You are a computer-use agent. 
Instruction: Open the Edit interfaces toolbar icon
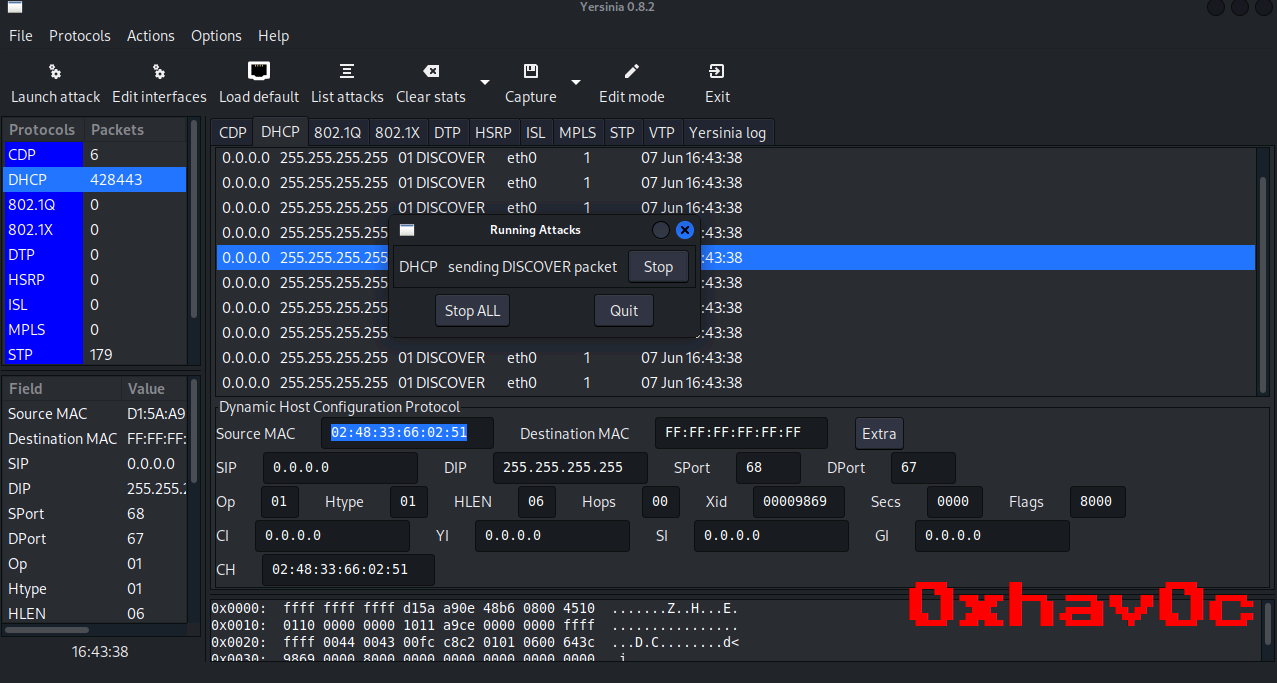pyautogui.click(x=159, y=72)
